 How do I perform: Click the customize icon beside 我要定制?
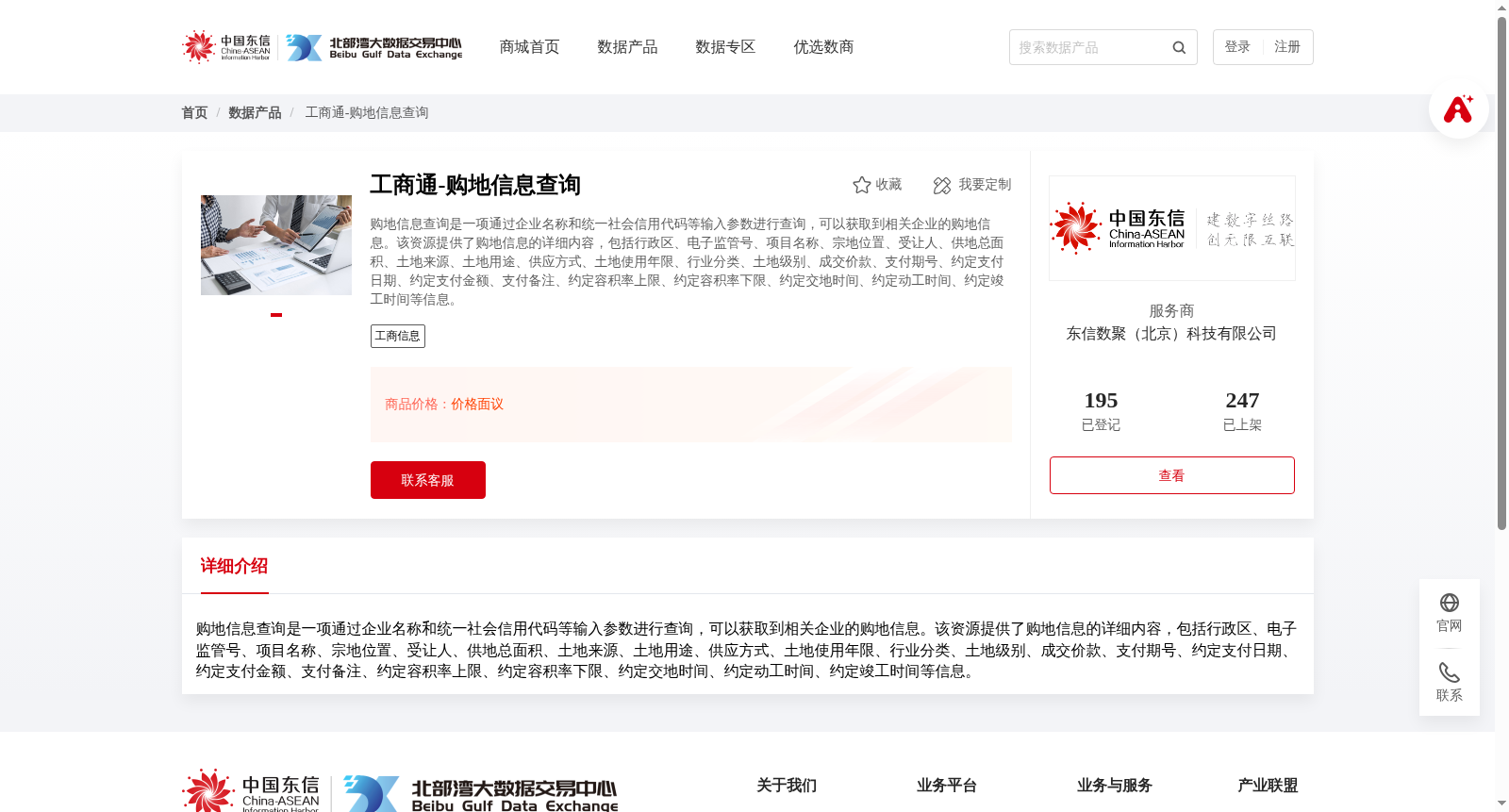[x=942, y=186]
